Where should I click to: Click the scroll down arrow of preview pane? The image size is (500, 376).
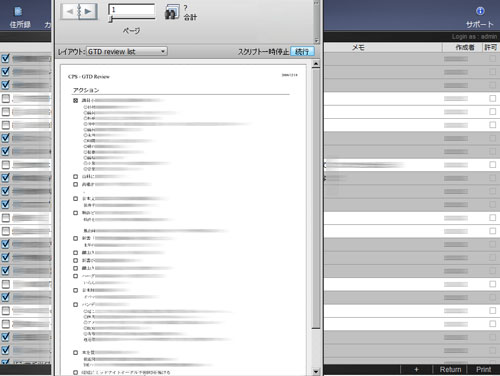[316, 371]
